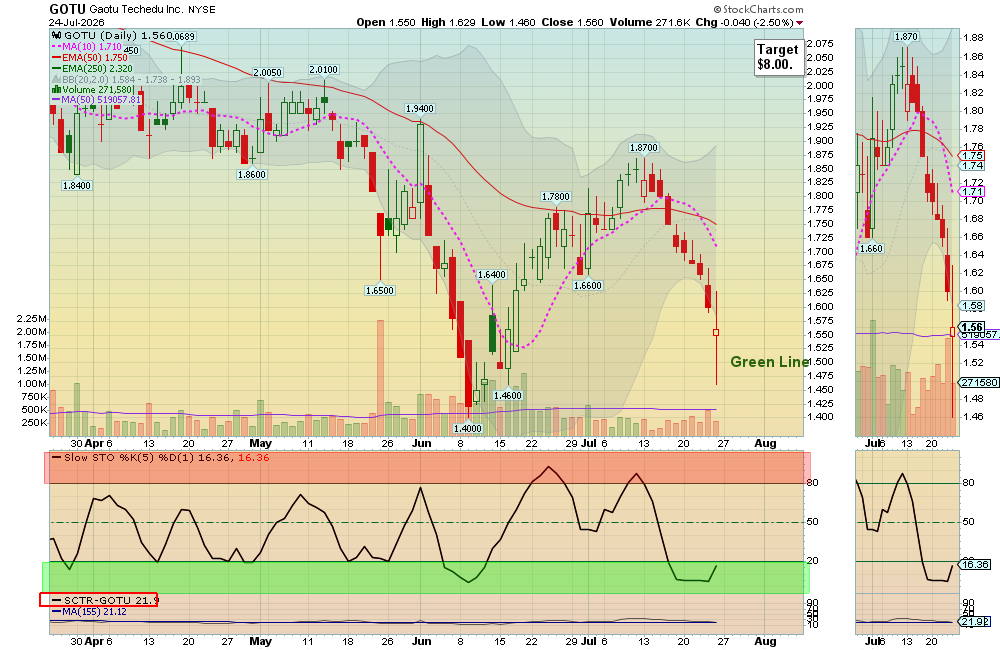Viewport: 1000px width, 650px height.
Task: Click the magenta MA(10) legend line sample
Action: (56, 47)
